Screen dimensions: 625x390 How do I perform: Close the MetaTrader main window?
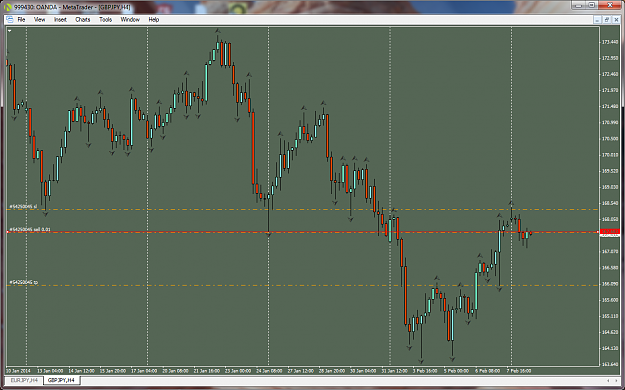coord(610,5)
